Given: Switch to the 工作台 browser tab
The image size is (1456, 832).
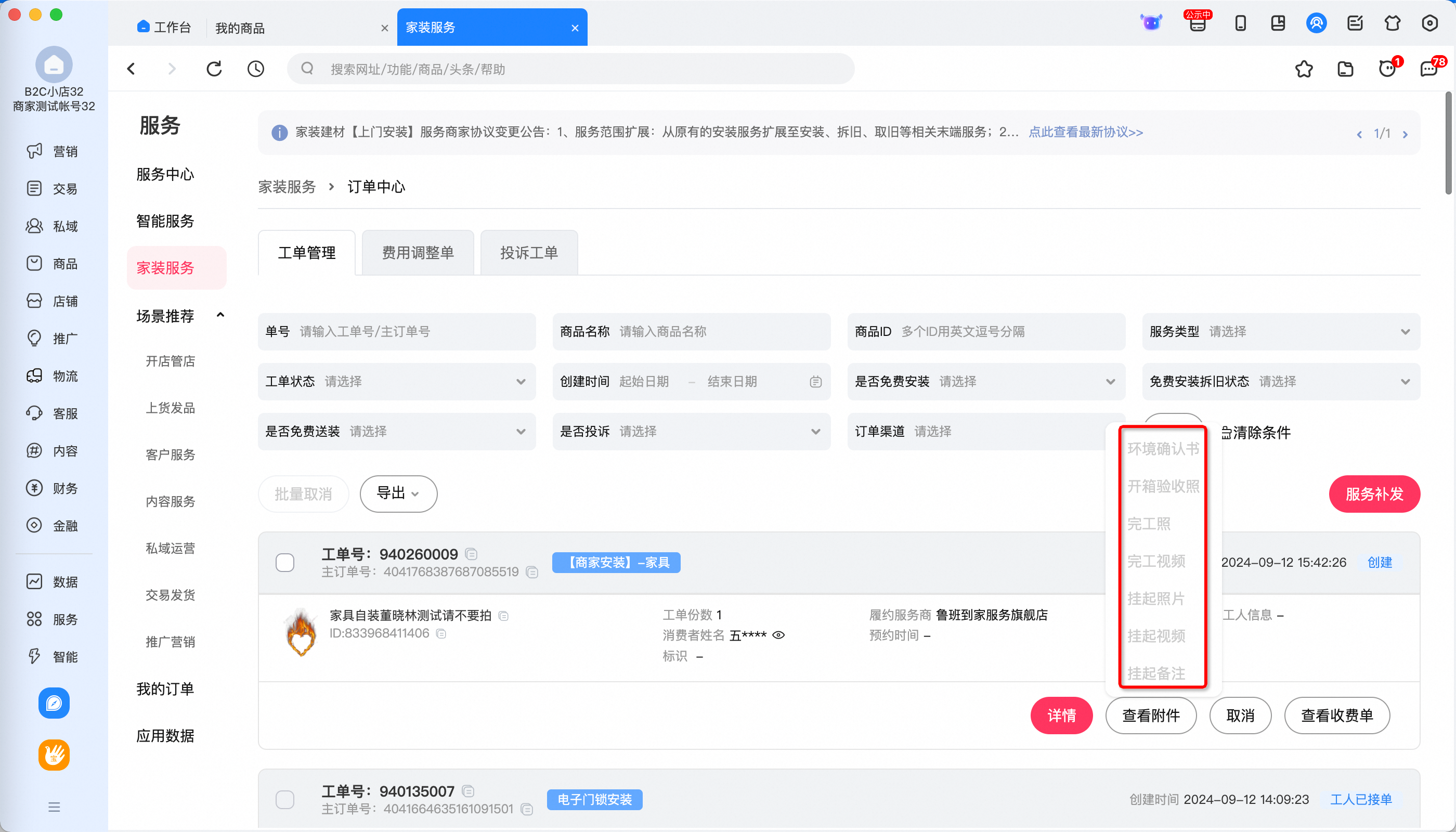Looking at the screenshot, I should pyautogui.click(x=164, y=27).
